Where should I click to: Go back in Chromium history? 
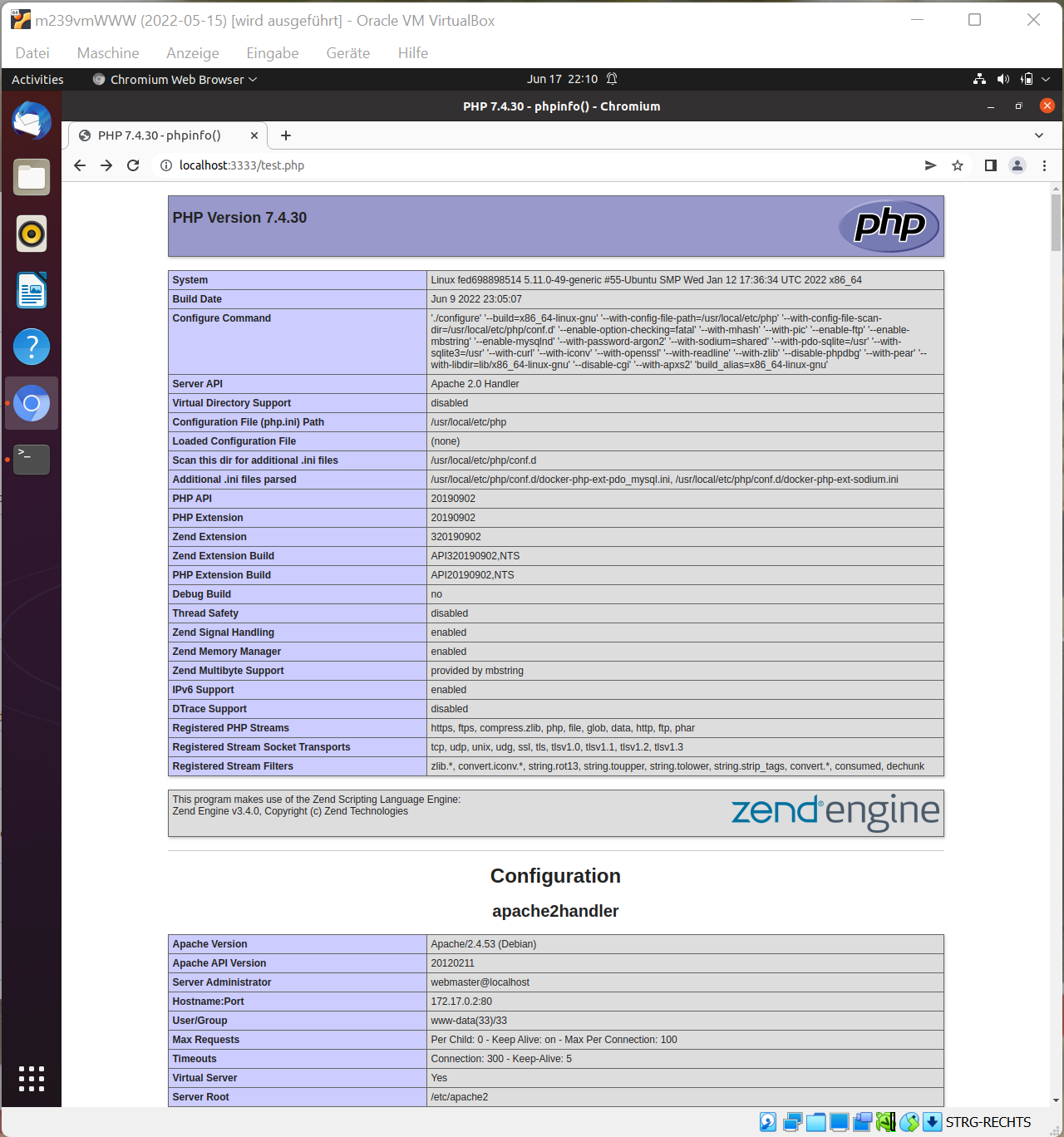coord(80,165)
